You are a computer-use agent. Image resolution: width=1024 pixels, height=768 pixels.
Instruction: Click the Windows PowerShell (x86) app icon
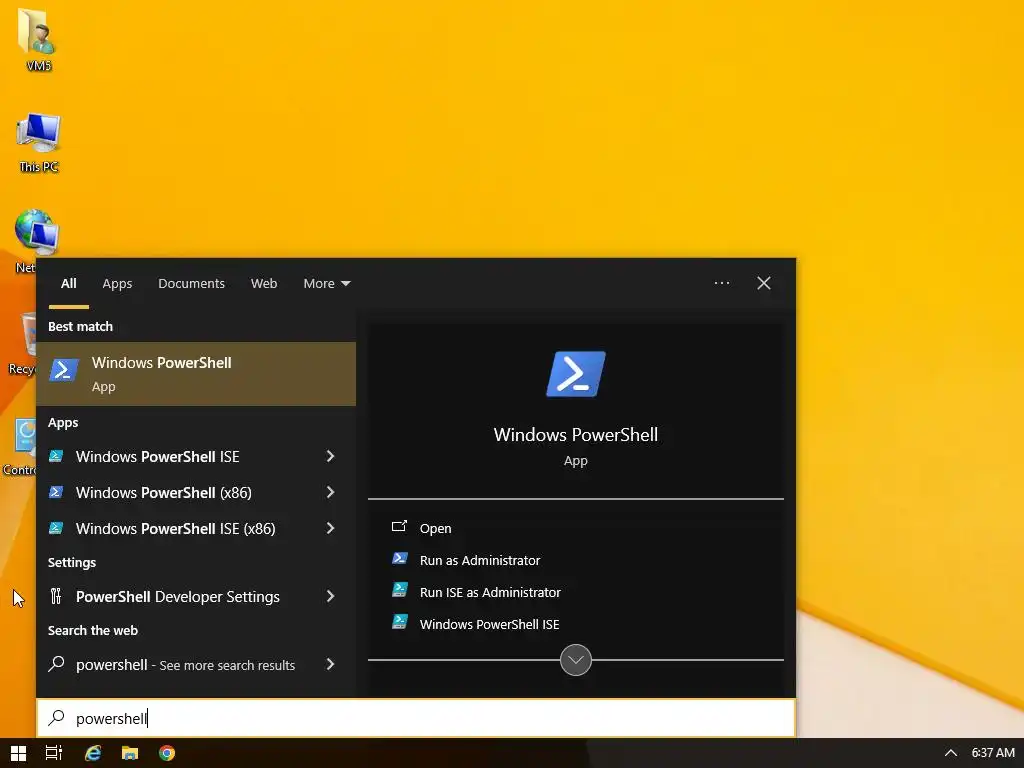coord(56,492)
